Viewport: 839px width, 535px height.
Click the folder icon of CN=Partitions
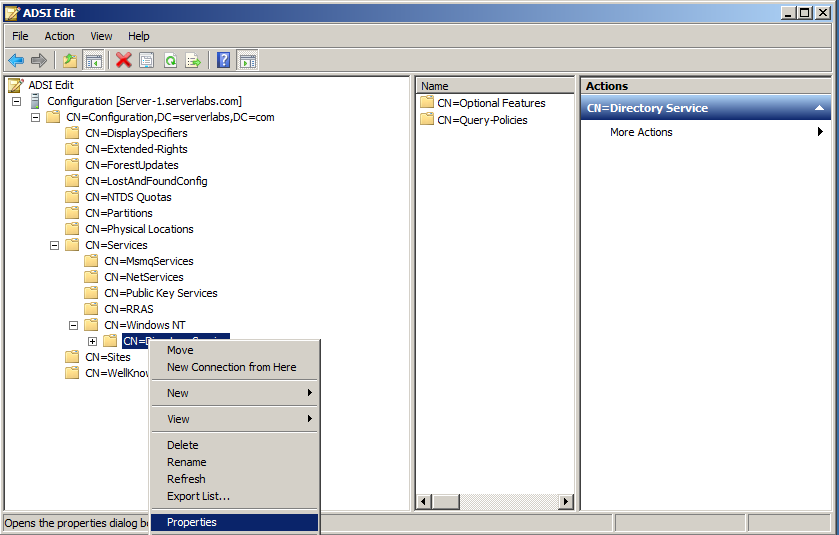coord(72,213)
